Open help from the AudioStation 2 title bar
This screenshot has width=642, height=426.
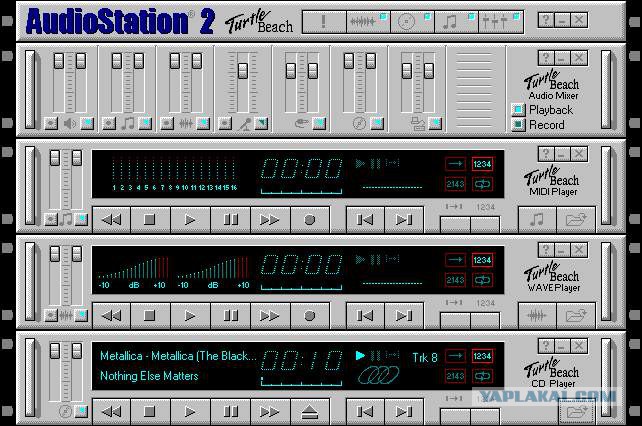pyautogui.click(x=546, y=20)
